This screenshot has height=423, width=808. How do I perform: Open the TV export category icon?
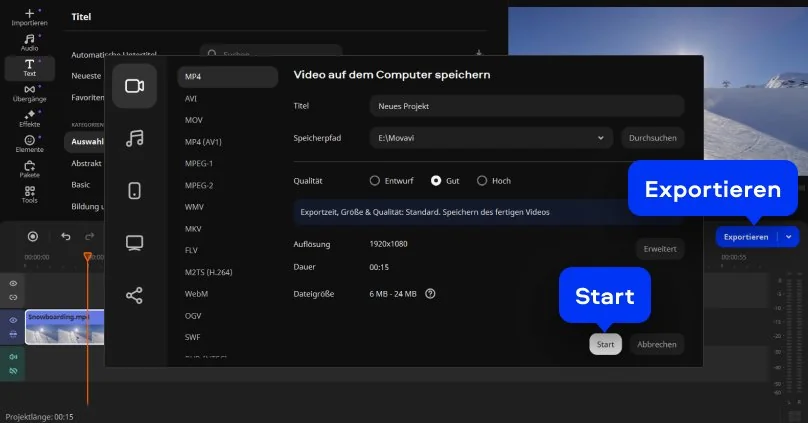134,243
